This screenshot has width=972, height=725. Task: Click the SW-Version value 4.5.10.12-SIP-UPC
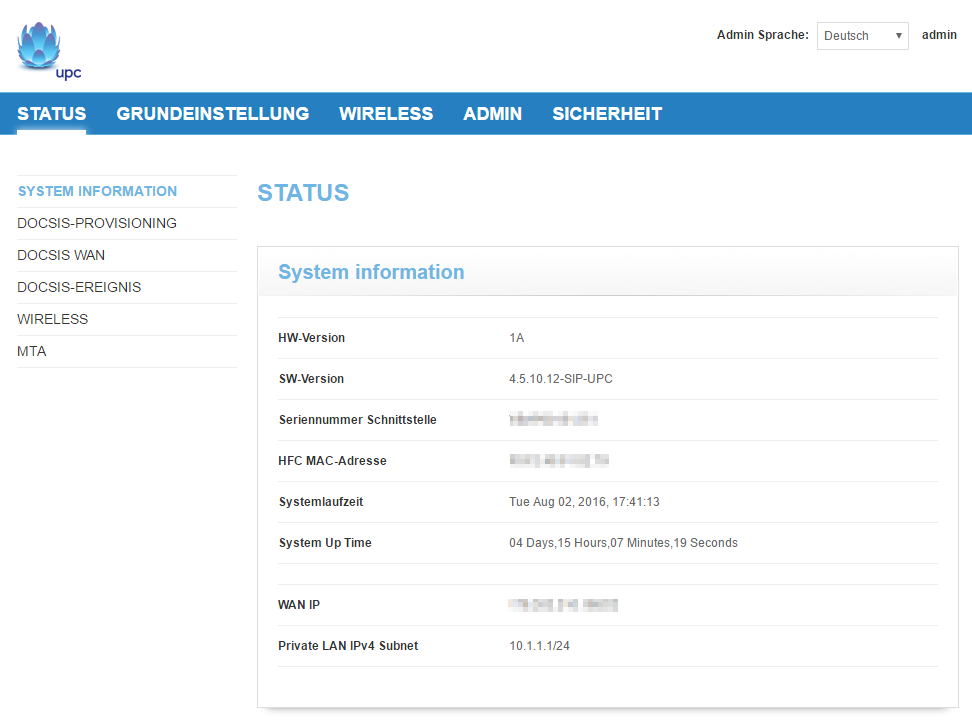coord(560,379)
